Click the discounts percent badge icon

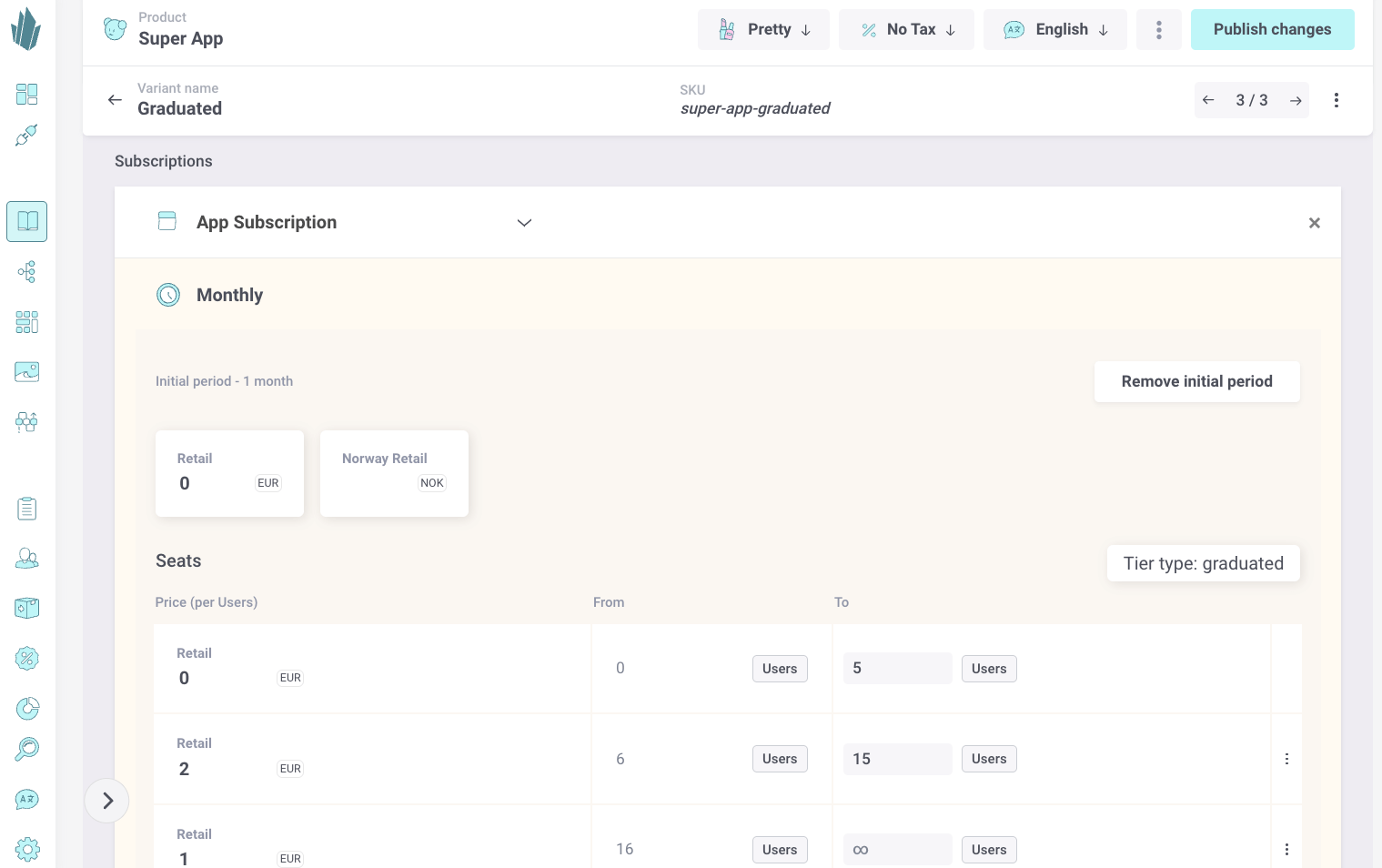pyautogui.click(x=27, y=658)
